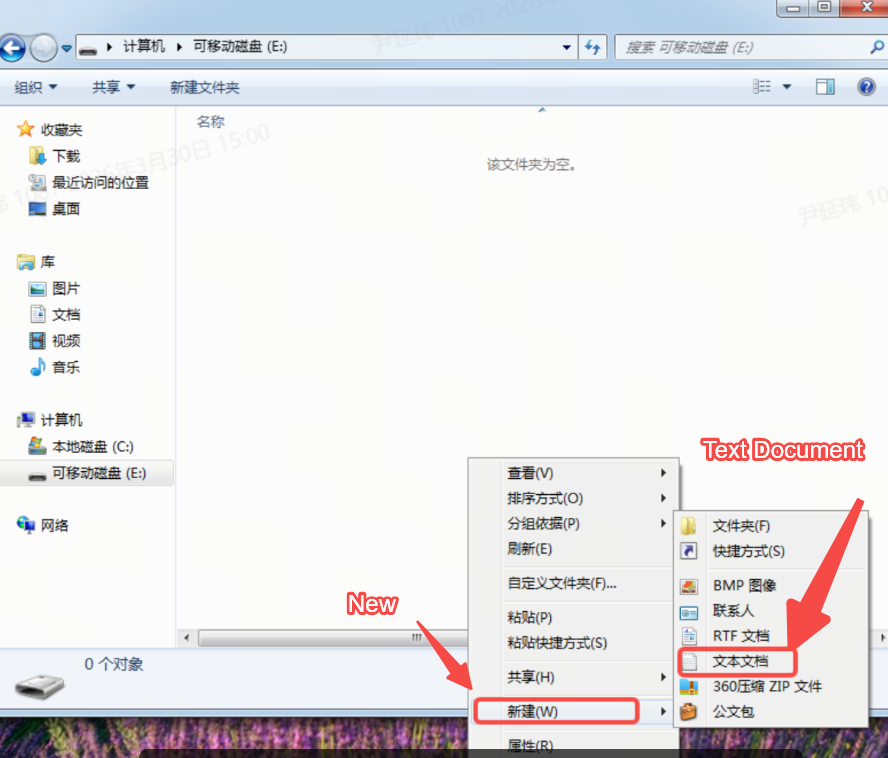Viewport: 888px width, 758px height.
Task: Toggle the preview pane icon
Action: [825, 87]
